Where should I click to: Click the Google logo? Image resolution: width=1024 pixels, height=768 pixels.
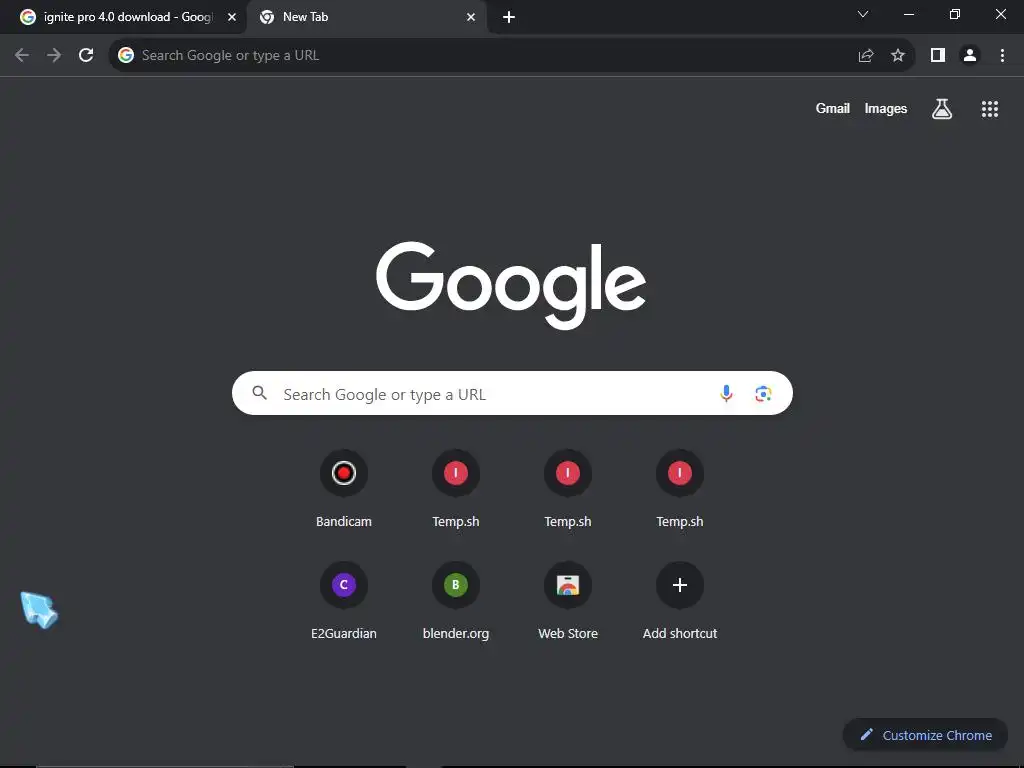coord(511,285)
